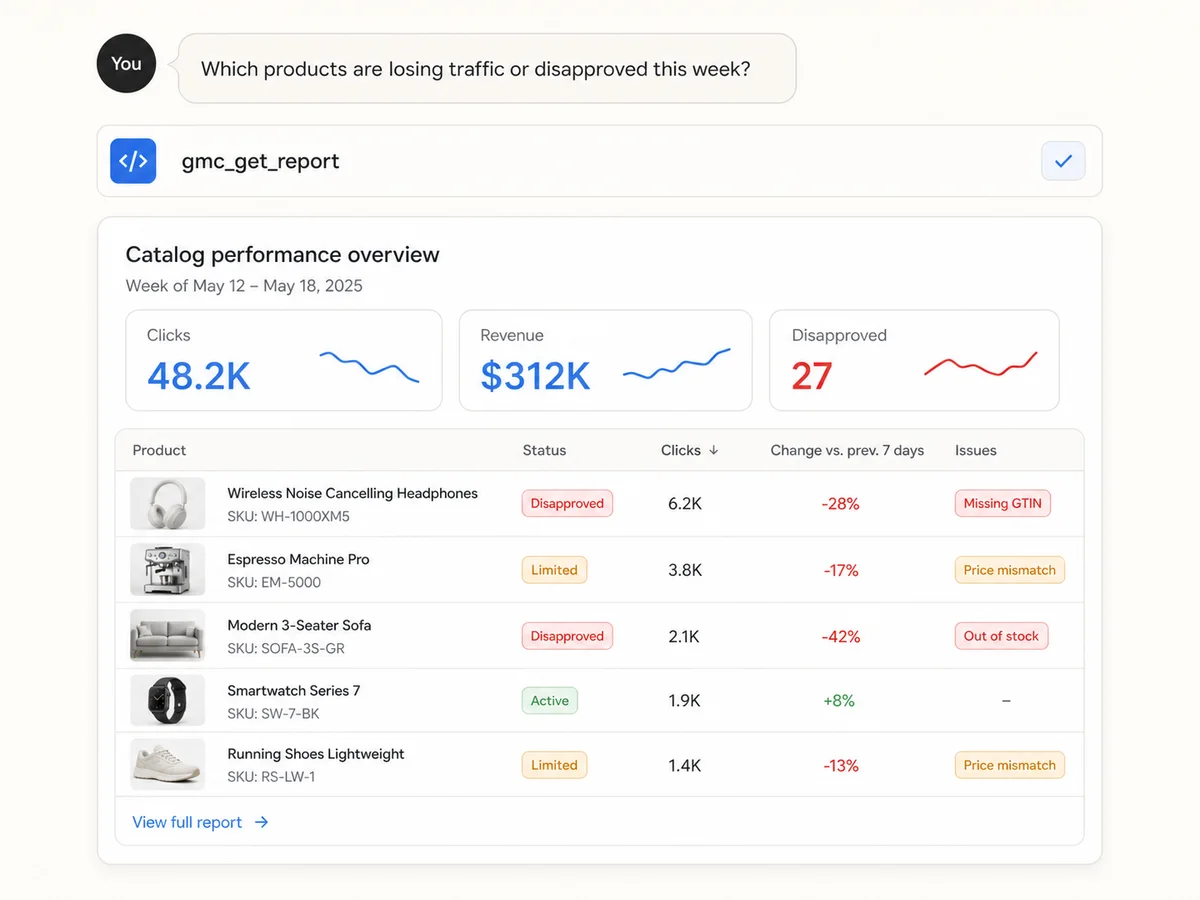Click the Product column header

pyautogui.click(x=159, y=451)
